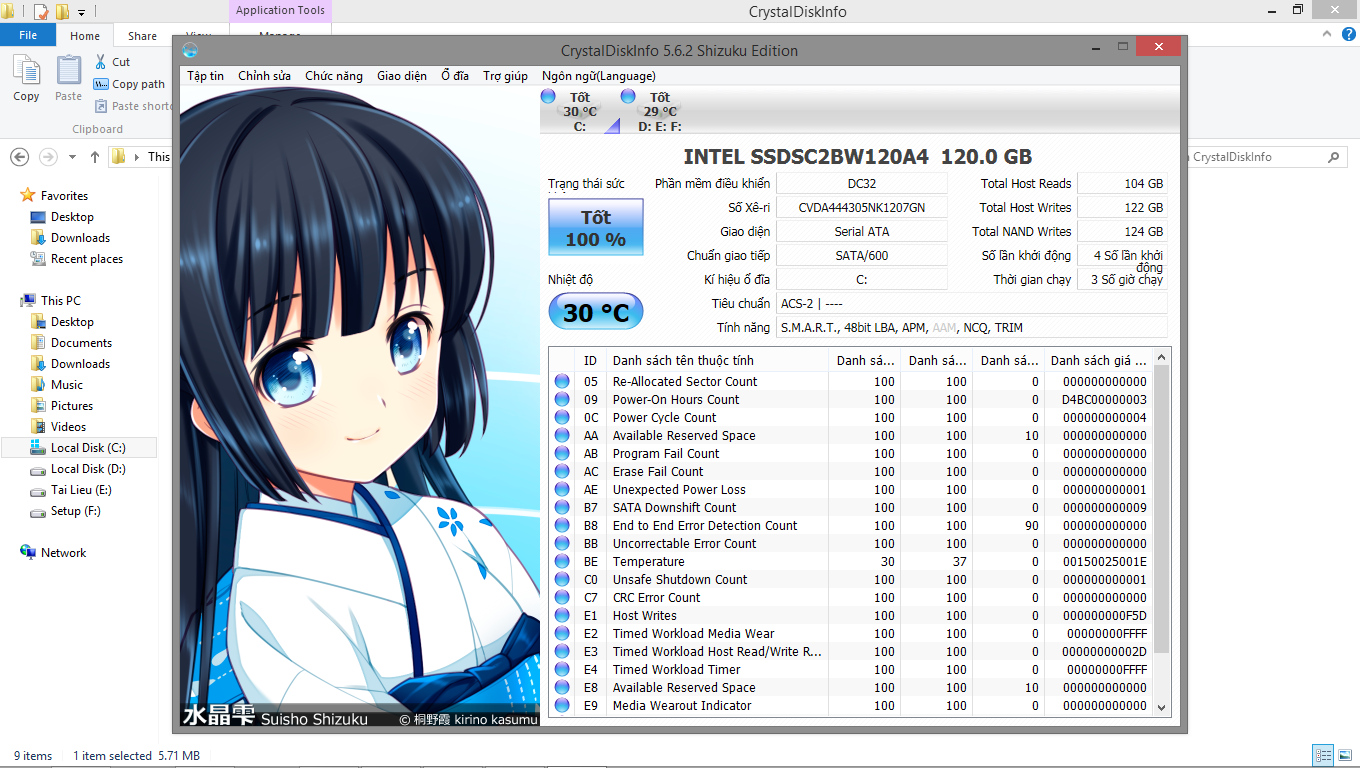Click SMART list scroll up arrow

coord(1162,356)
